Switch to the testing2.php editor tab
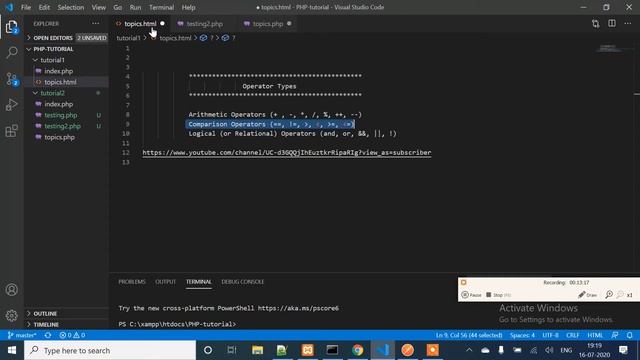Image resolution: width=640 pixels, height=360 pixels. (x=204, y=24)
